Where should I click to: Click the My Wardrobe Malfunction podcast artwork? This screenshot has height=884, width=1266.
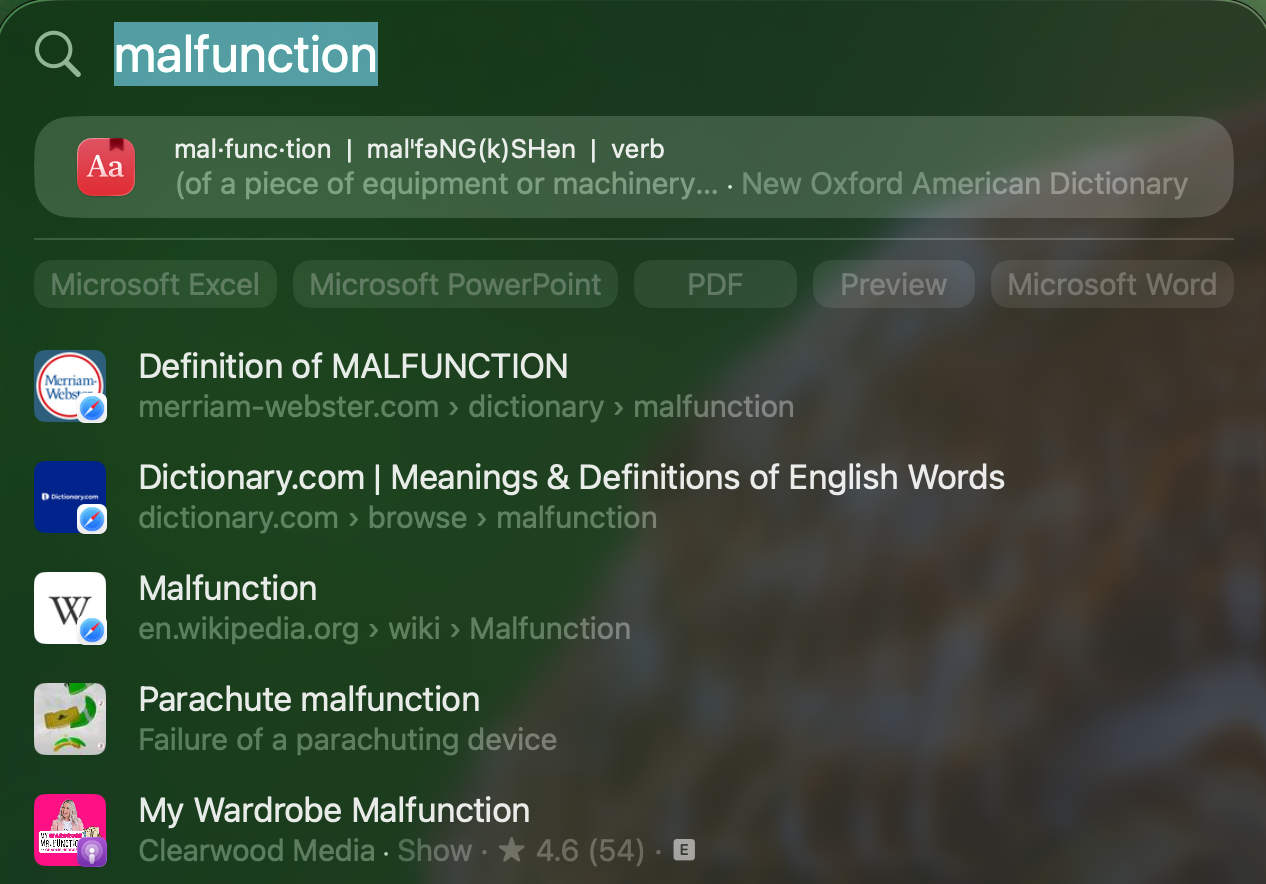[x=70, y=830]
